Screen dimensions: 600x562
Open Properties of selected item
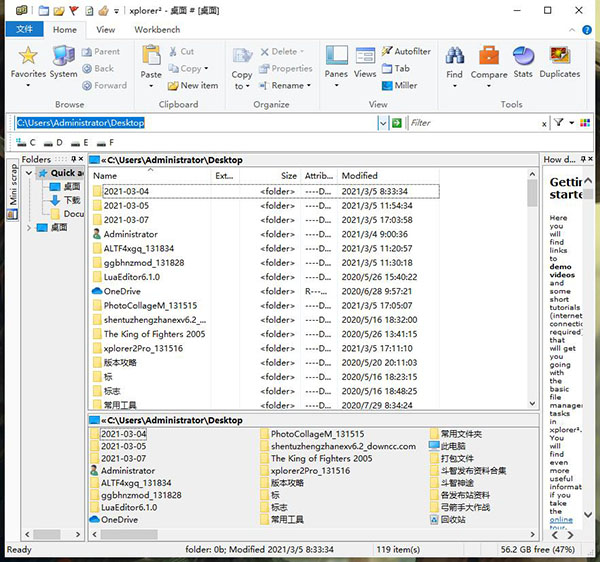pos(286,68)
